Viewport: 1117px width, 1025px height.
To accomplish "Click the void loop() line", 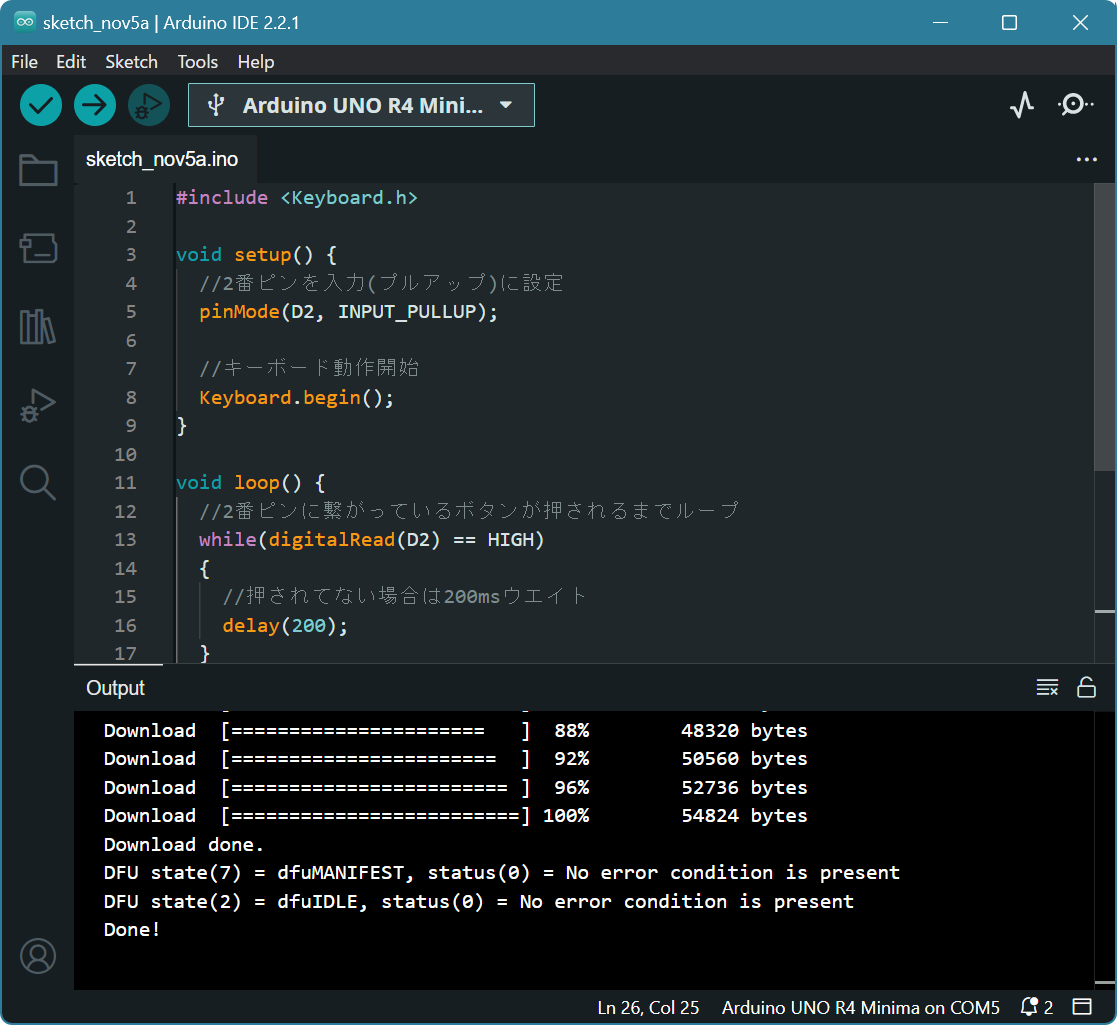I will coord(251,482).
